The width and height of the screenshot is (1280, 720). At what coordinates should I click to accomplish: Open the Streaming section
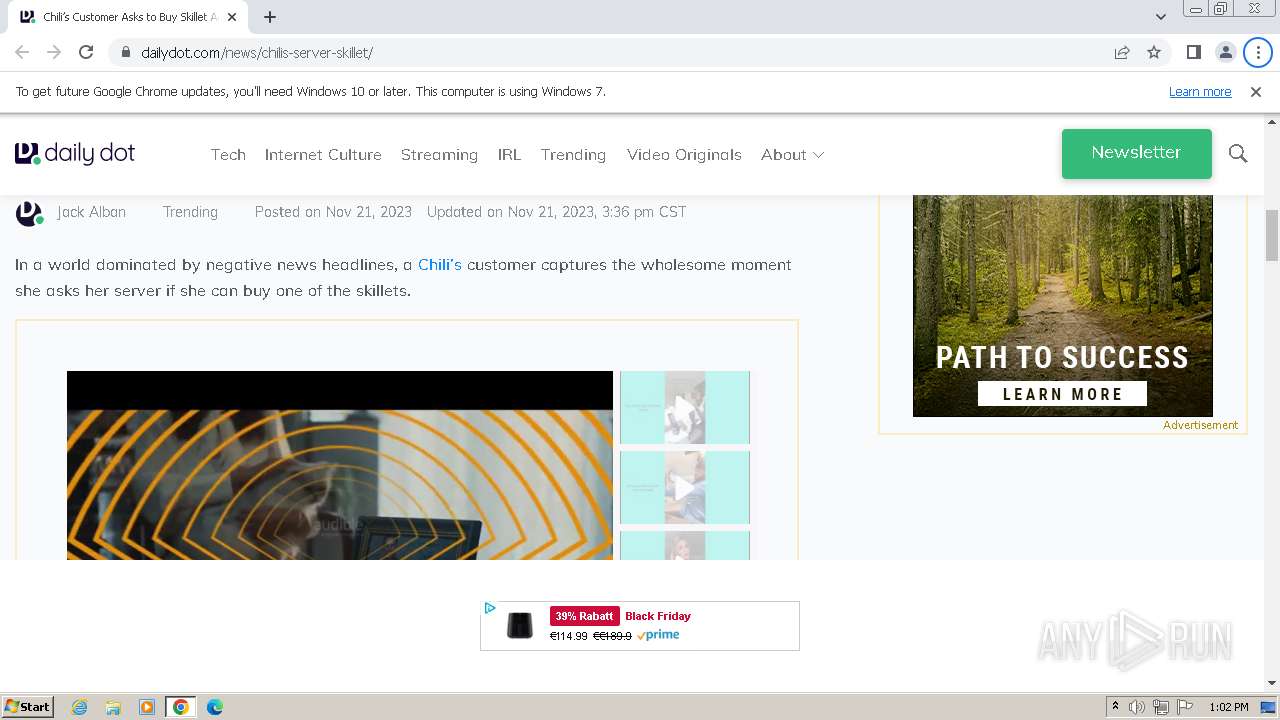pos(439,154)
